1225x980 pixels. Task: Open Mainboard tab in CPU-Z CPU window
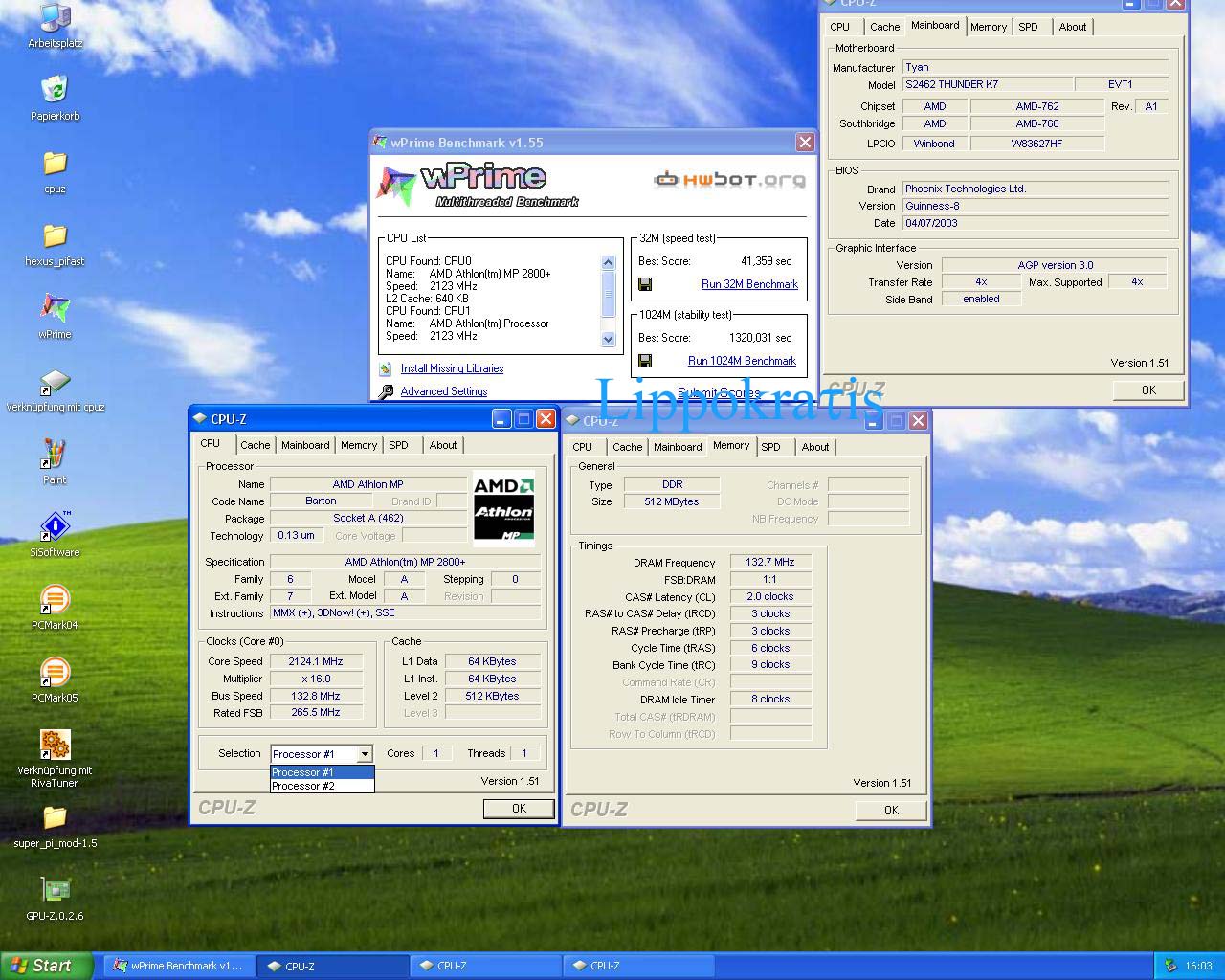tap(305, 445)
